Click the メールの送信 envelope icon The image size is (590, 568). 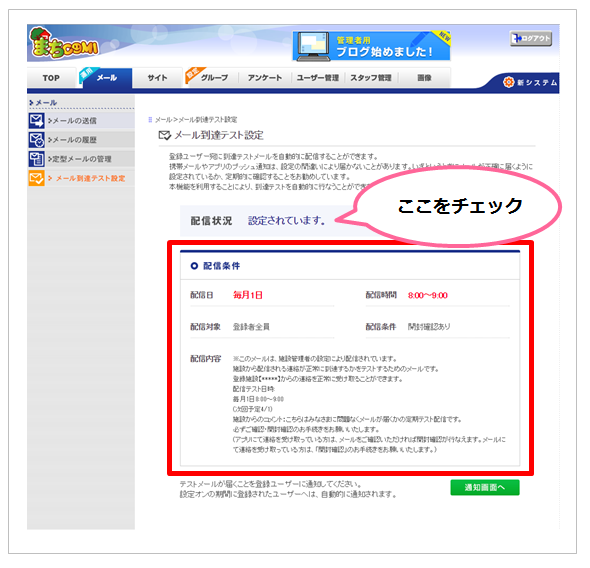pyautogui.click(x=36, y=121)
